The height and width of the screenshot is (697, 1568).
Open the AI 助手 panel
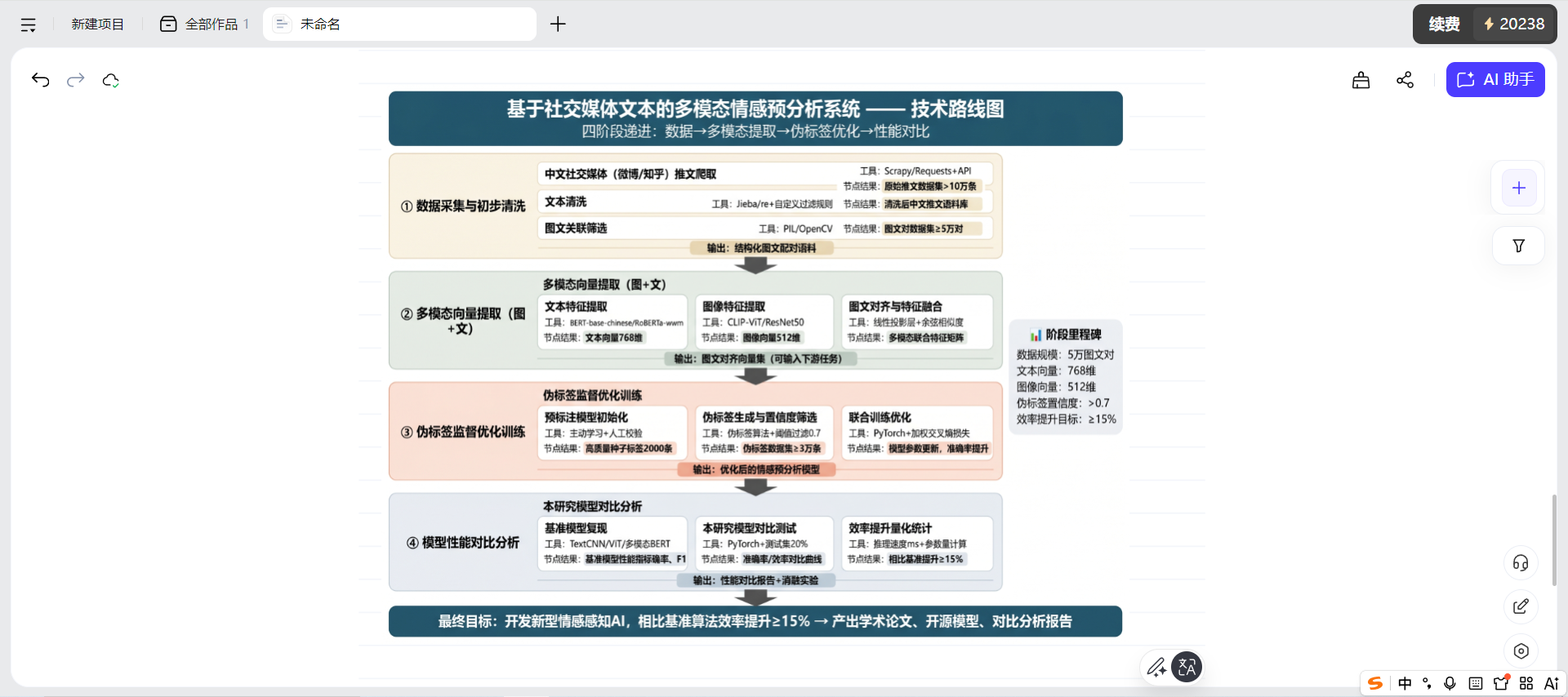1495,80
